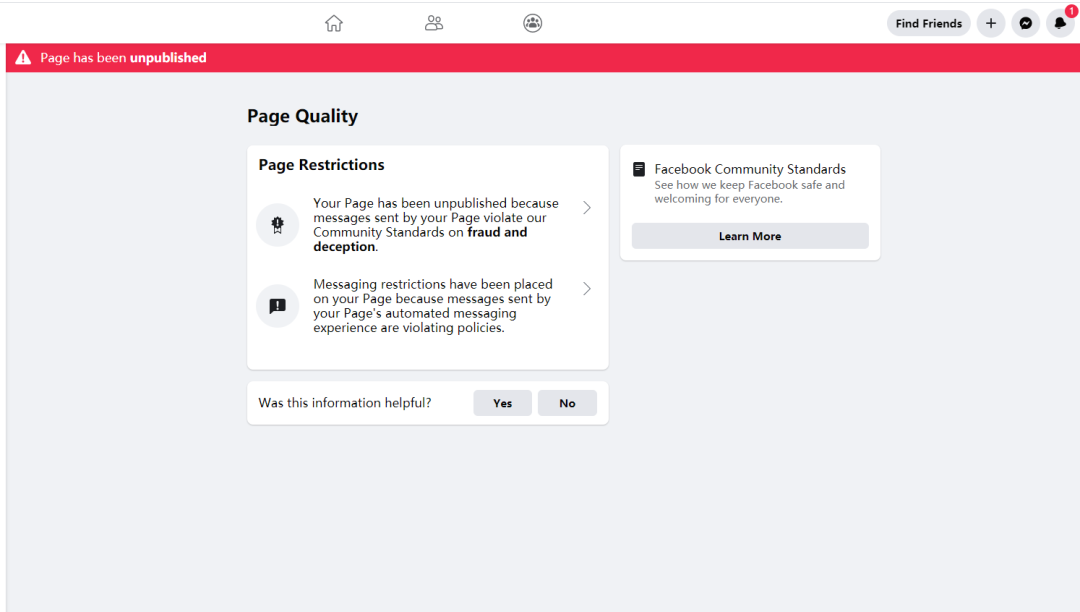
Task: Click the 'Page has been unpublished' banner text
Action: coord(123,58)
